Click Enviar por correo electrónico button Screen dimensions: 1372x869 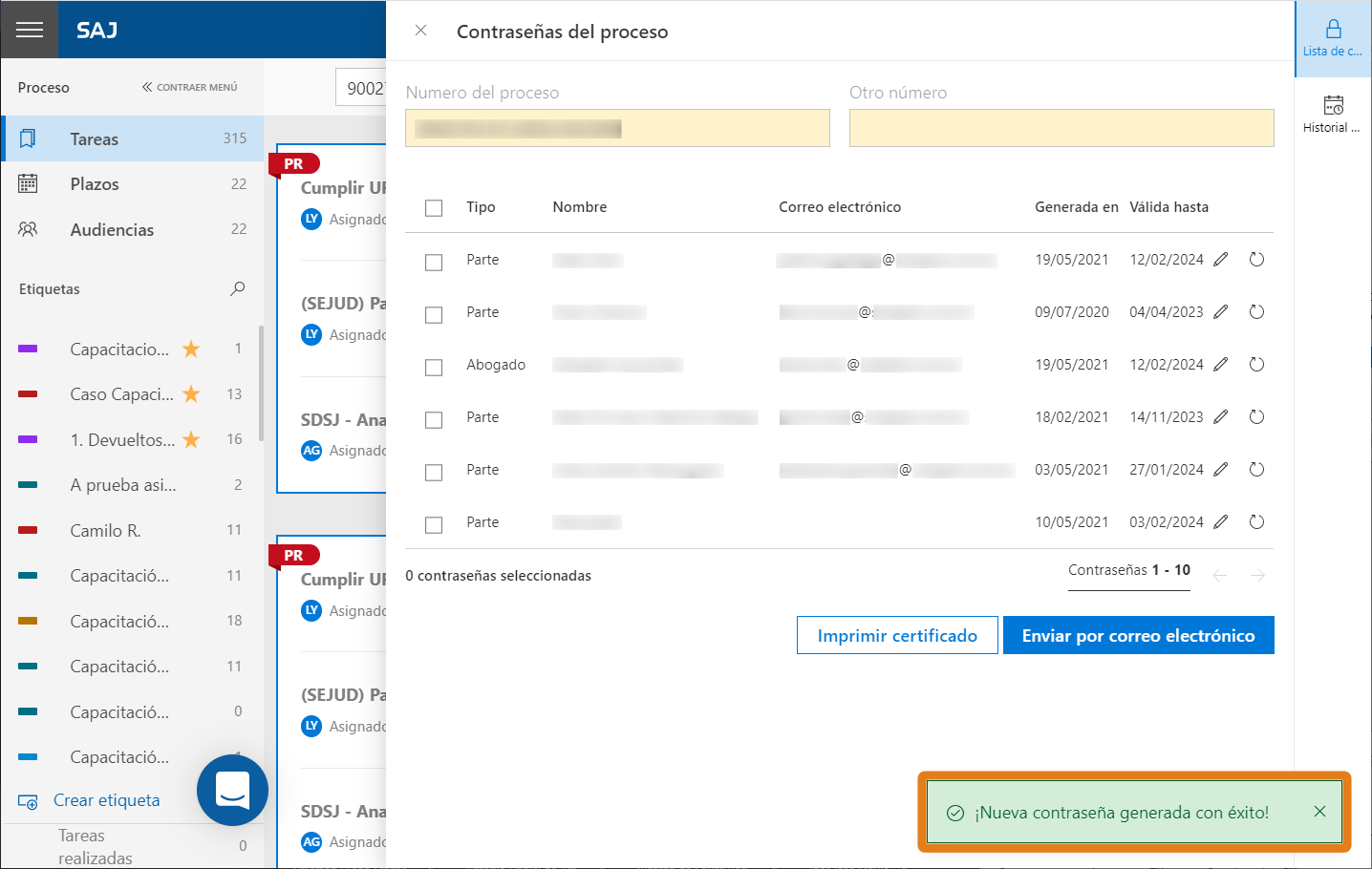(x=1138, y=635)
